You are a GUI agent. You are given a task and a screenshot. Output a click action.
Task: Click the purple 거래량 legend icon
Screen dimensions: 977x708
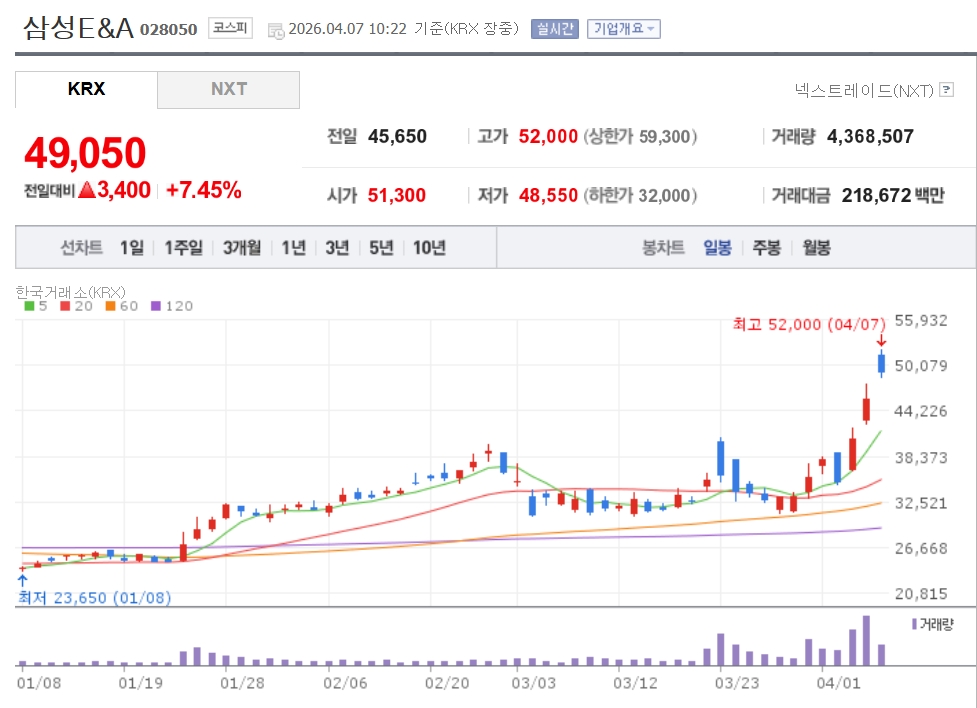click(914, 624)
